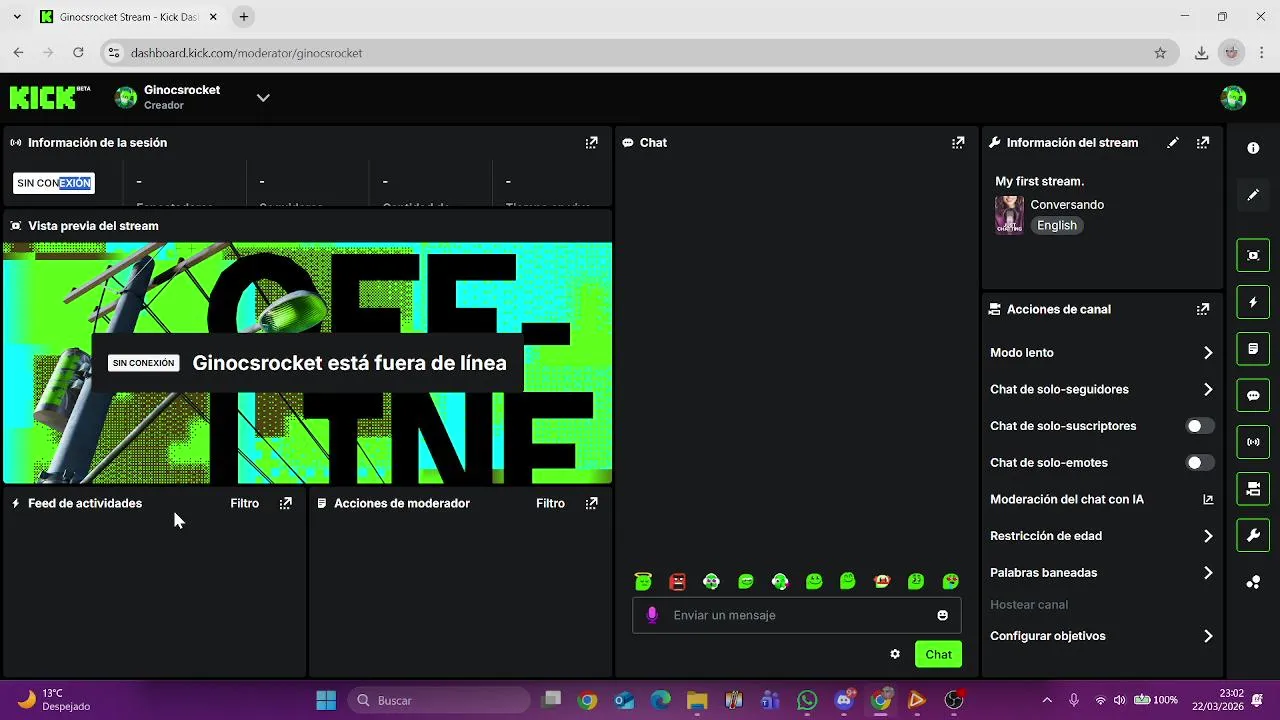Open WhatsApp from the taskbar

point(807,700)
